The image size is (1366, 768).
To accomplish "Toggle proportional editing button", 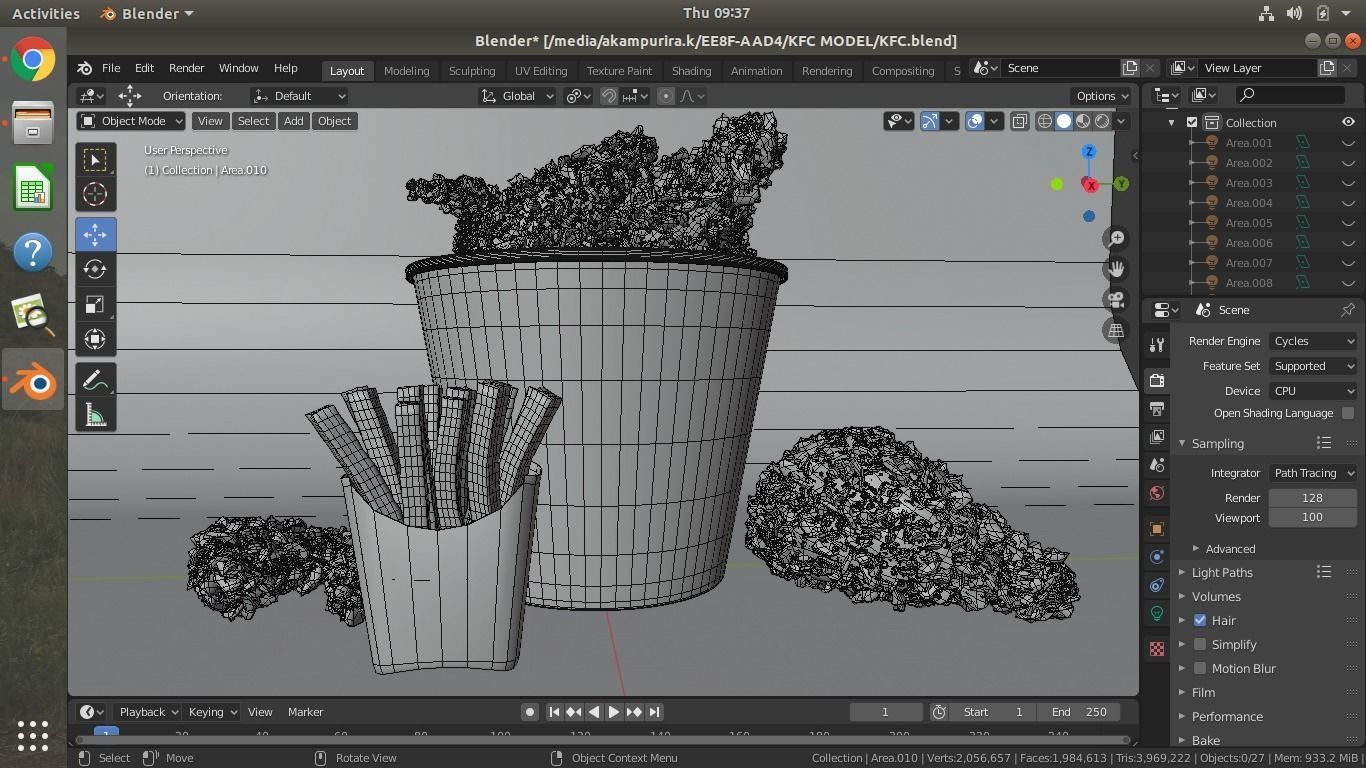I will [x=666, y=96].
